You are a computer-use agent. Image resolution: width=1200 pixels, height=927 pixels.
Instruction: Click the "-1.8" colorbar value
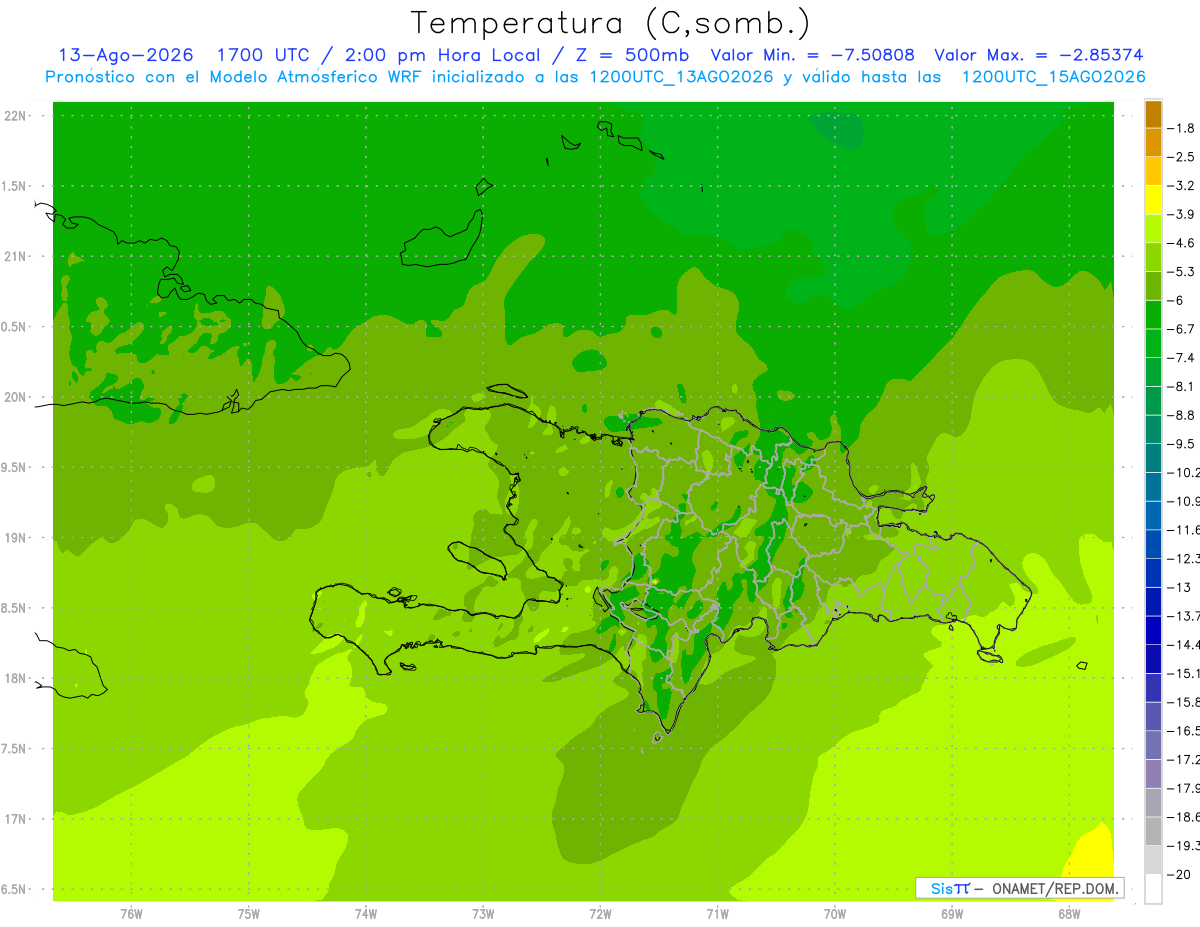pyautogui.click(x=1181, y=128)
